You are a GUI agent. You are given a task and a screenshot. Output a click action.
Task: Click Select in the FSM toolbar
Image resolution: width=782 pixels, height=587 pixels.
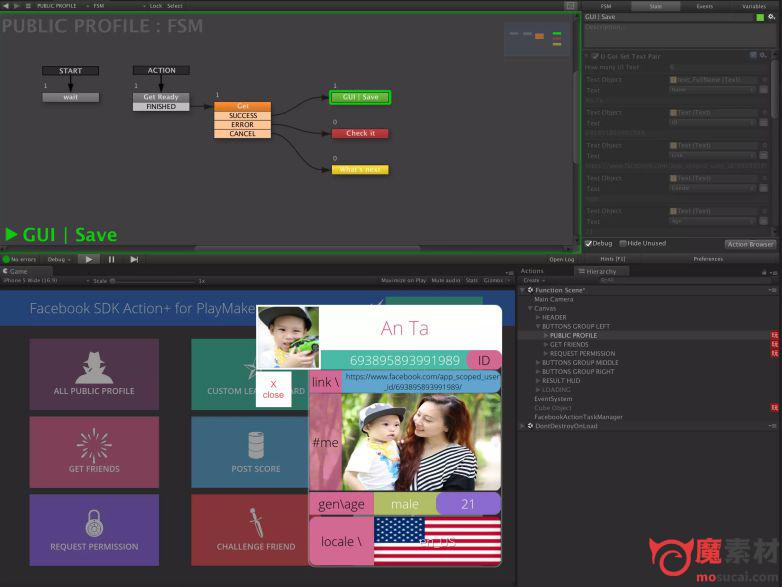tap(175, 6)
